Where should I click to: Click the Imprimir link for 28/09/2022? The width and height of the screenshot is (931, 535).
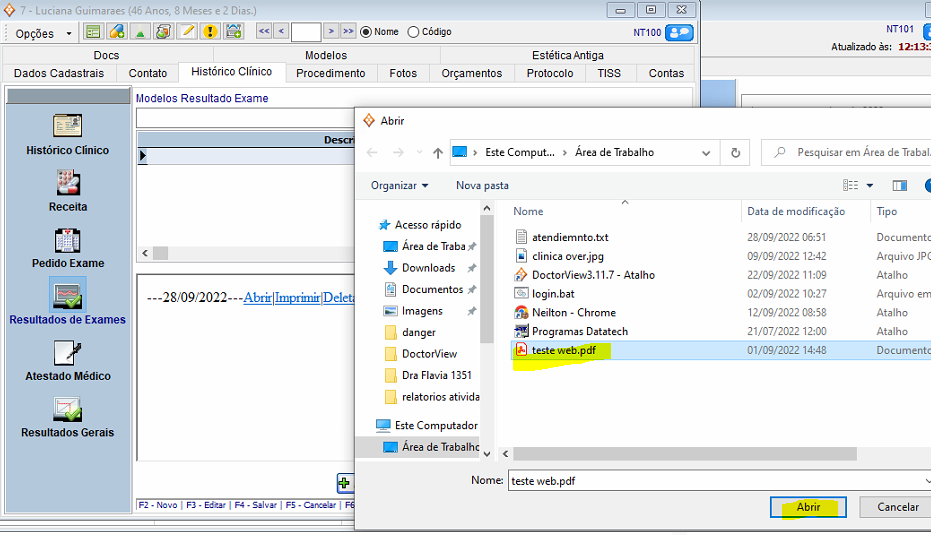point(298,298)
